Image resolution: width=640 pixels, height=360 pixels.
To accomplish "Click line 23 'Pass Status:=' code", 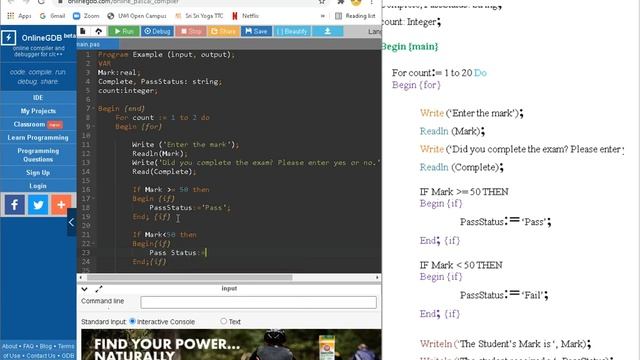I will click(x=178, y=253).
